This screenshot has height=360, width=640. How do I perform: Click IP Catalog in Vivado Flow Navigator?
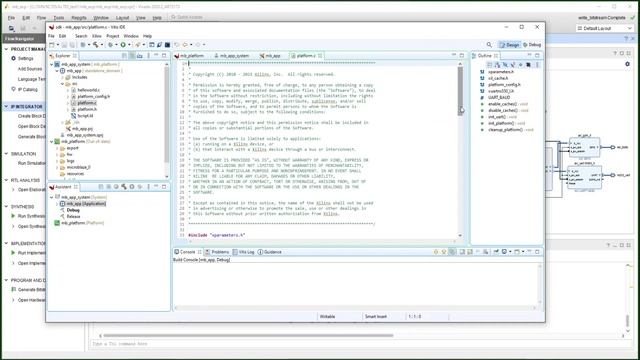[x=28, y=89]
